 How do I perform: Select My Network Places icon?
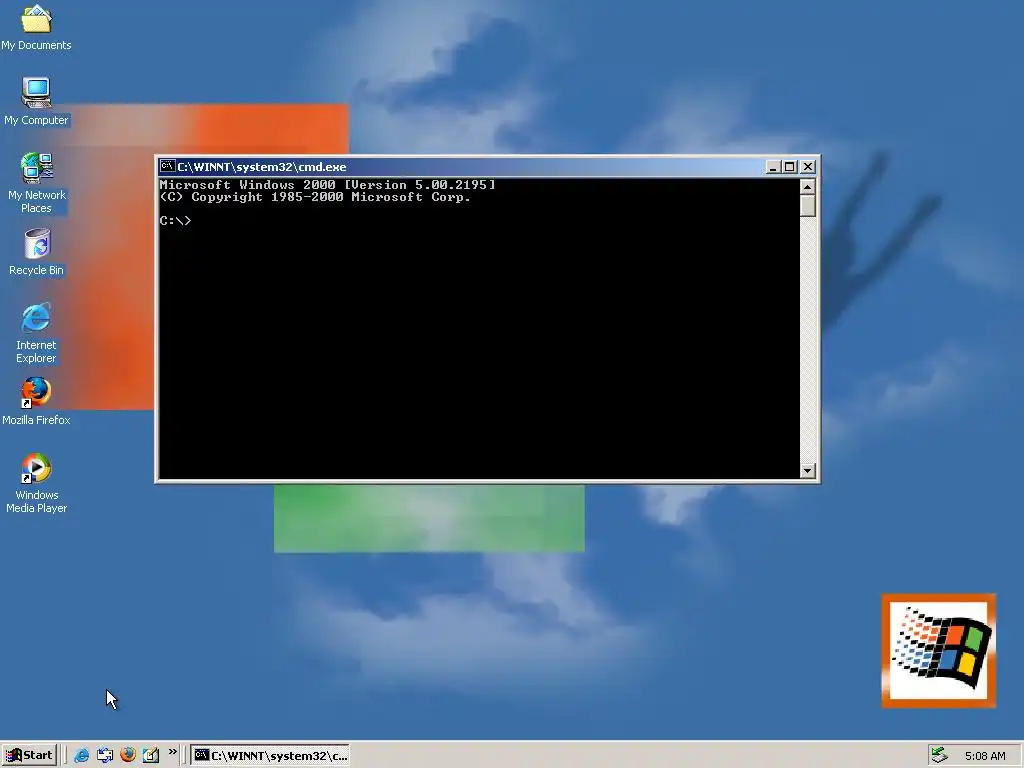[x=37, y=182]
